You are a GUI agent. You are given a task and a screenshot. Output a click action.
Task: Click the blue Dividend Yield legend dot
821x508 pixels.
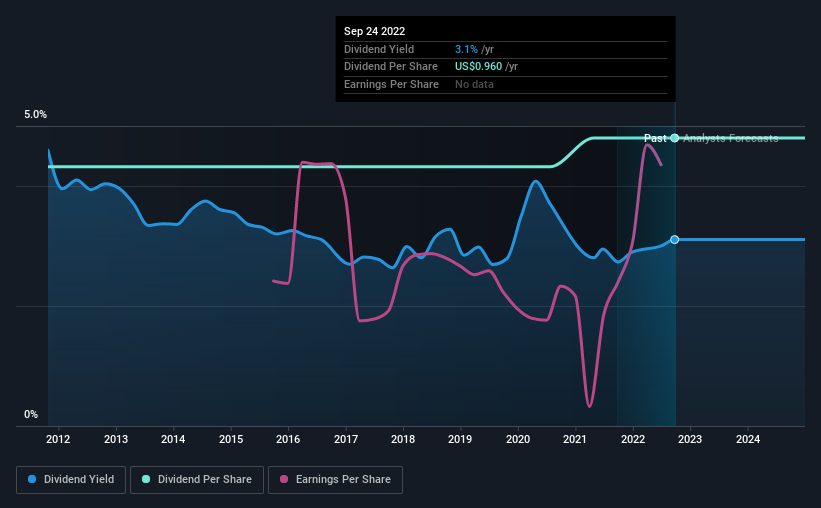coord(32,479)
